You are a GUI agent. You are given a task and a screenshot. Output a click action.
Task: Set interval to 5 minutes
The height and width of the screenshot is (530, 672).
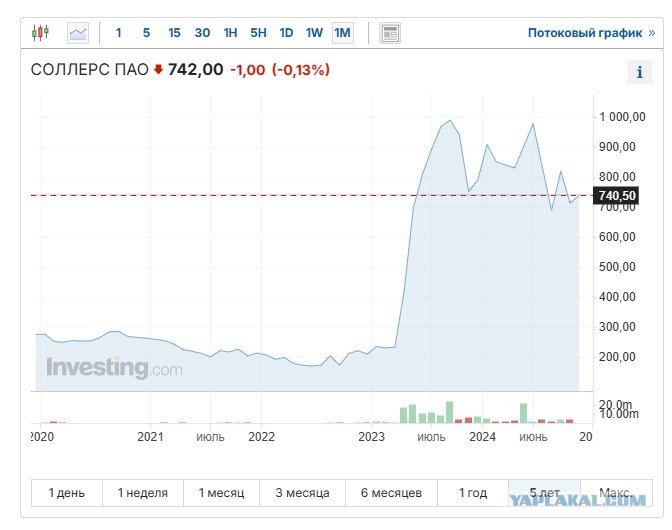pos(146,33)
